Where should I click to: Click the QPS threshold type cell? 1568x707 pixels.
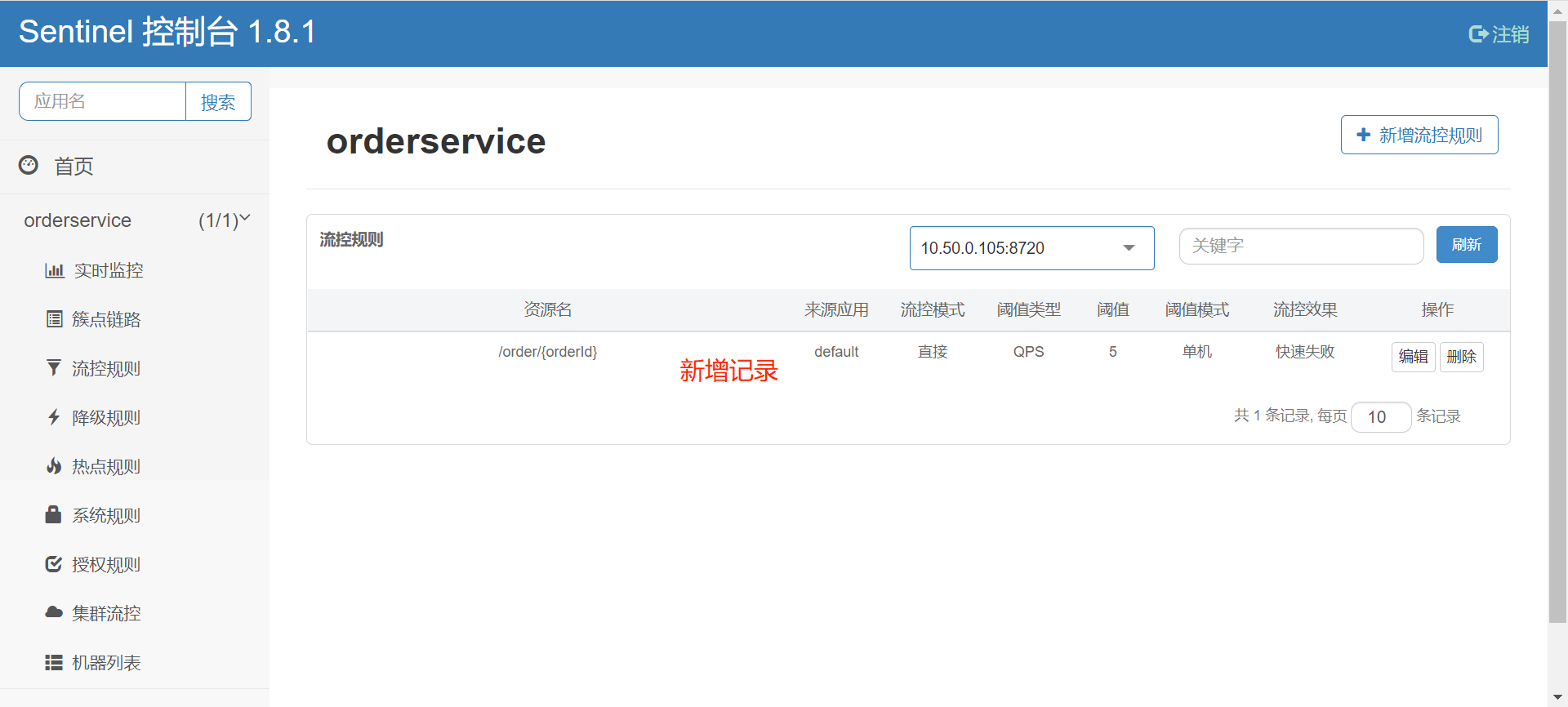point(1029,352)
